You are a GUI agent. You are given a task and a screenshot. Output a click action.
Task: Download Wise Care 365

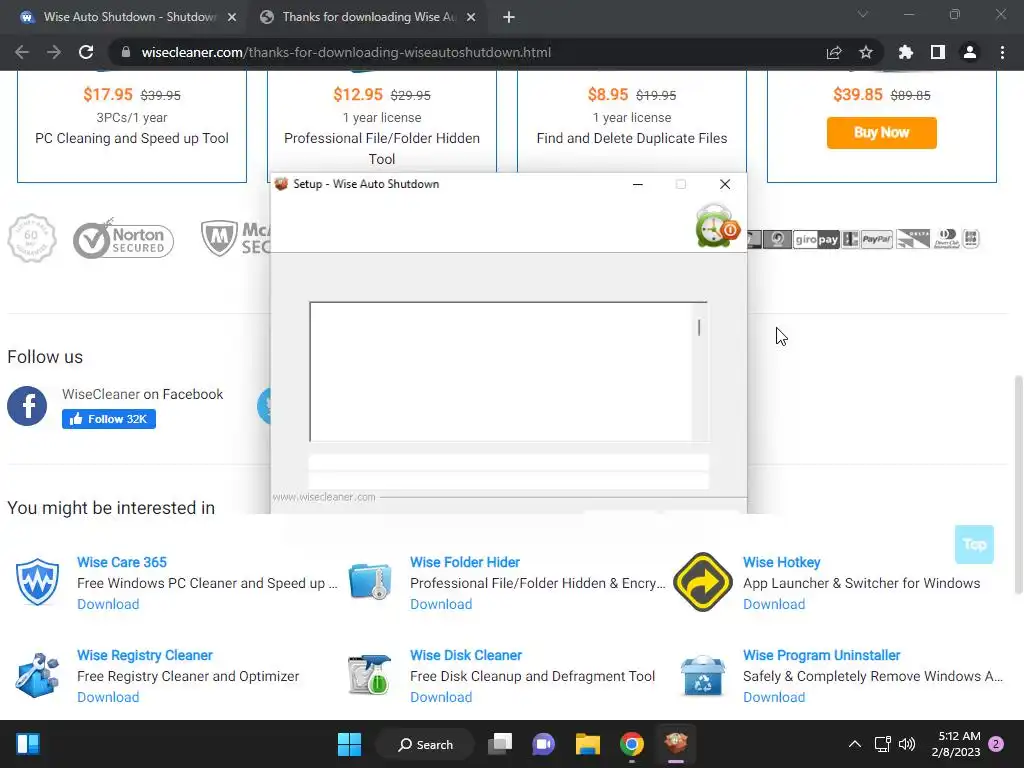tap(108, 604)
